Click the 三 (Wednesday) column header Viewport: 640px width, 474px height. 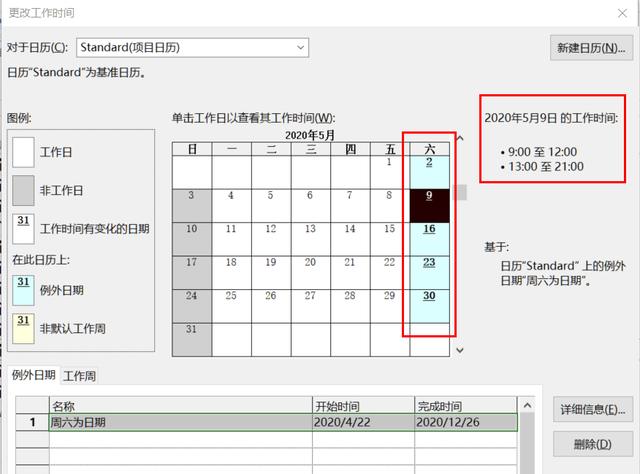(x=311, y=149)
